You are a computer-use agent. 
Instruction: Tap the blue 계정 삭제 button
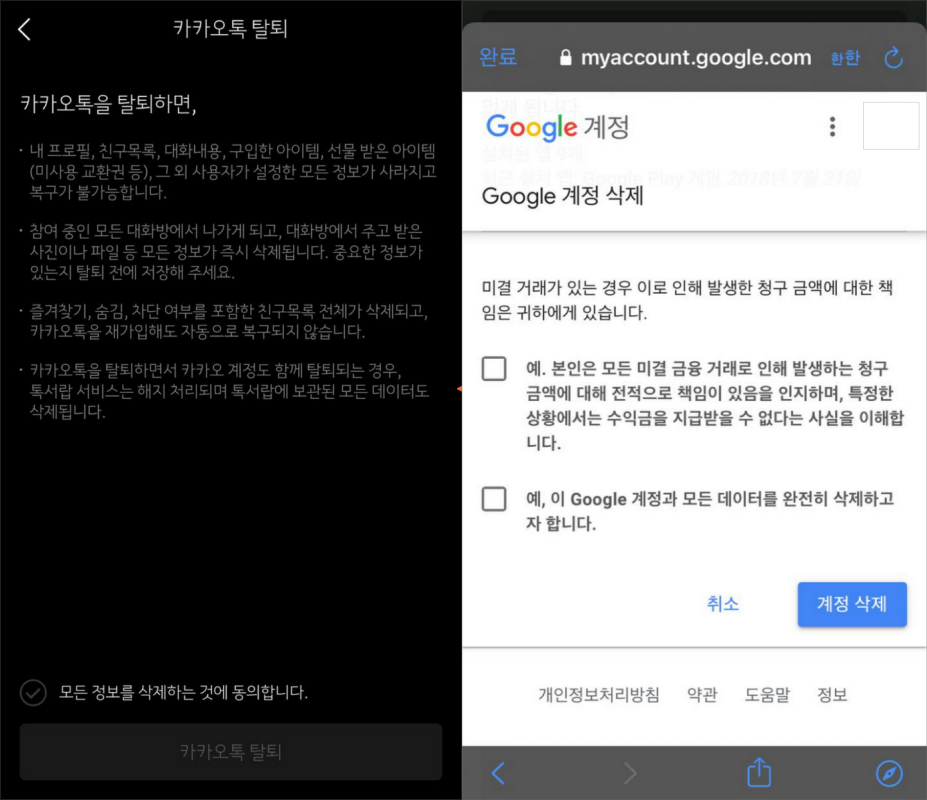(852, 604)
